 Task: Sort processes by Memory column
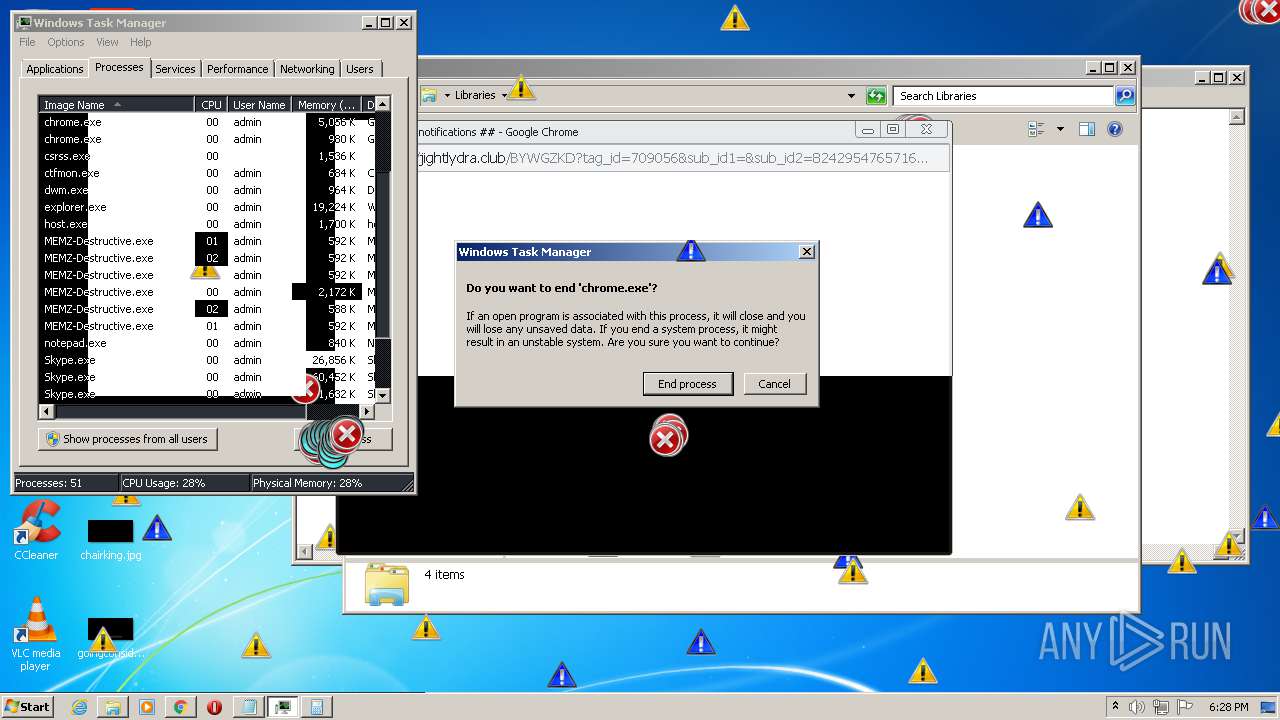click(x=326, y=105)
